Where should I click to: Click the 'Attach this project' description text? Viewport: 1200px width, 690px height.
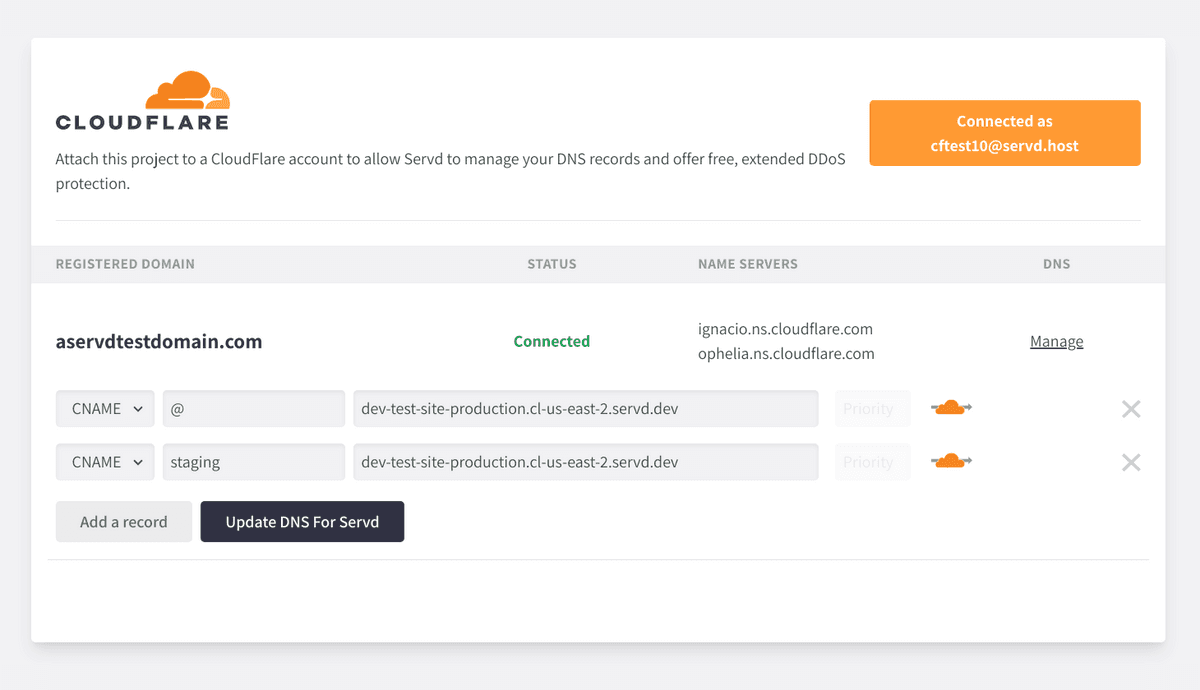pos(451,171)
